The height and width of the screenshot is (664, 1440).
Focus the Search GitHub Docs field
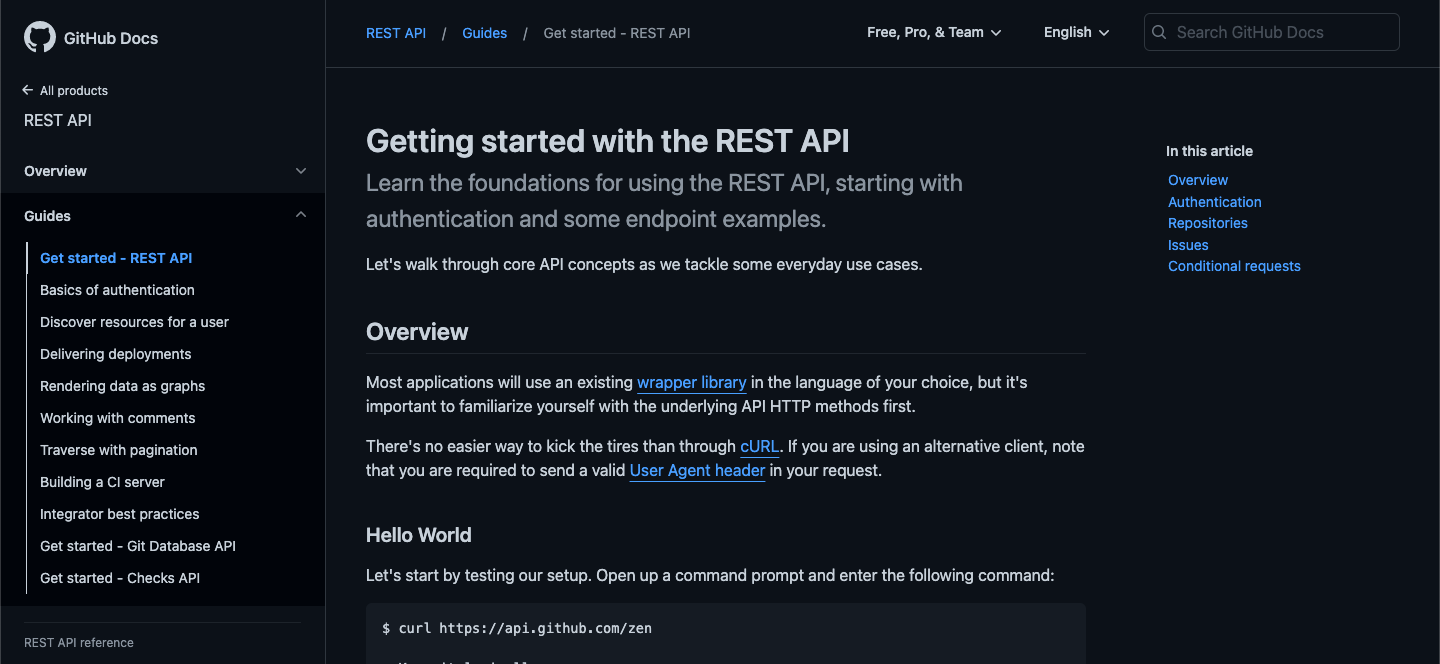click(x=1271, y=32)
